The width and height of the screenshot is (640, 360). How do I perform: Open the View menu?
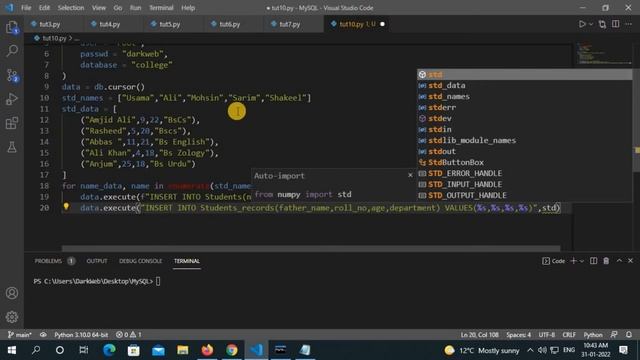click(x=98, y=8)
